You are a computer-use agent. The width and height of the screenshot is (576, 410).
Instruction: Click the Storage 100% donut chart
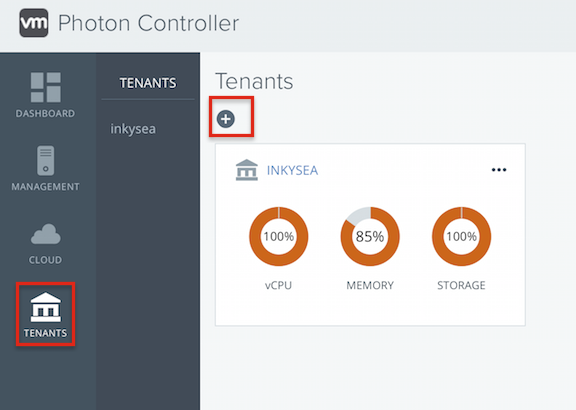[x=461, y=236]
